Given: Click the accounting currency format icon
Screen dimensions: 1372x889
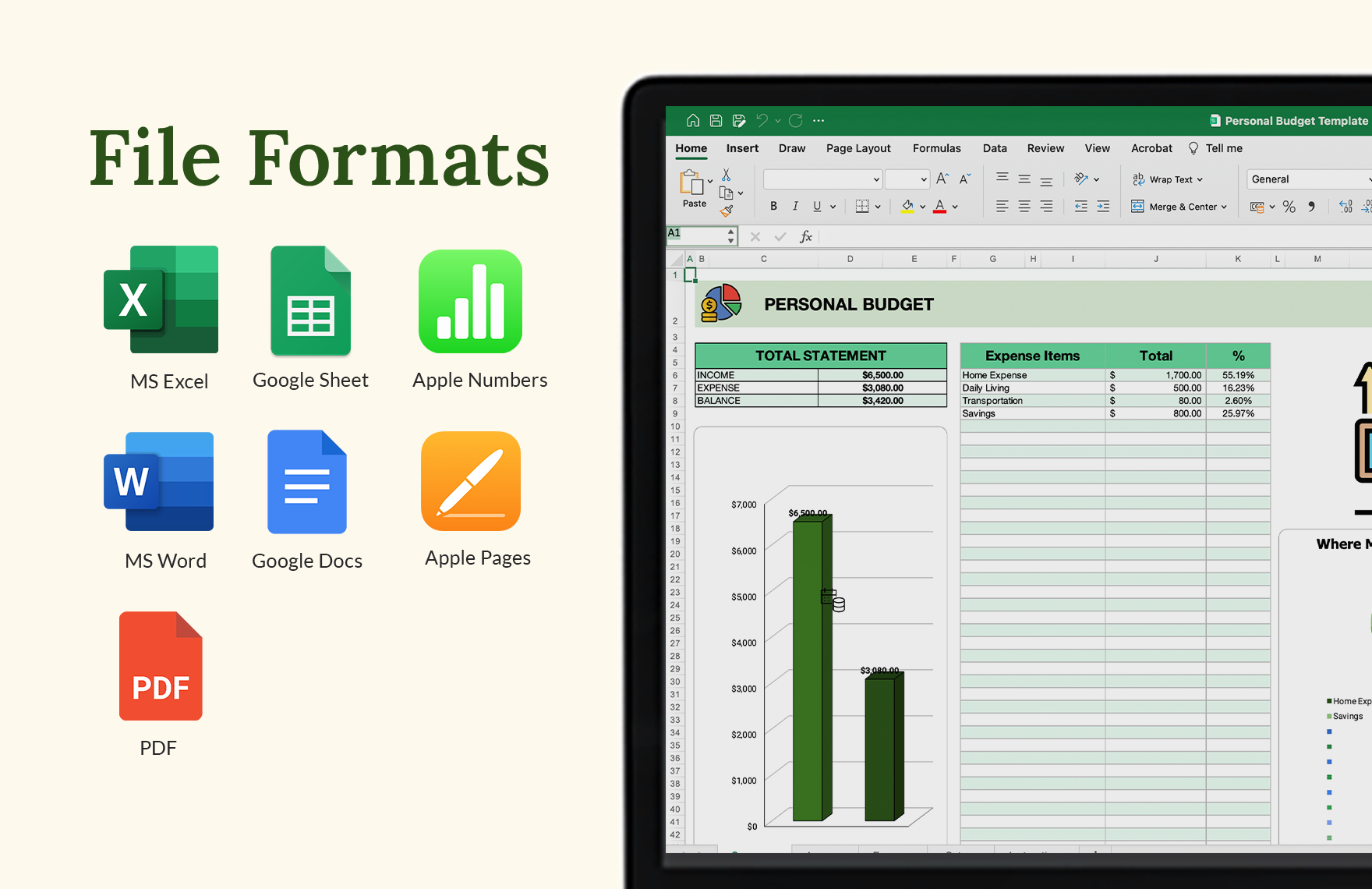Looking at the screenshot, I should coord(1257,207).
